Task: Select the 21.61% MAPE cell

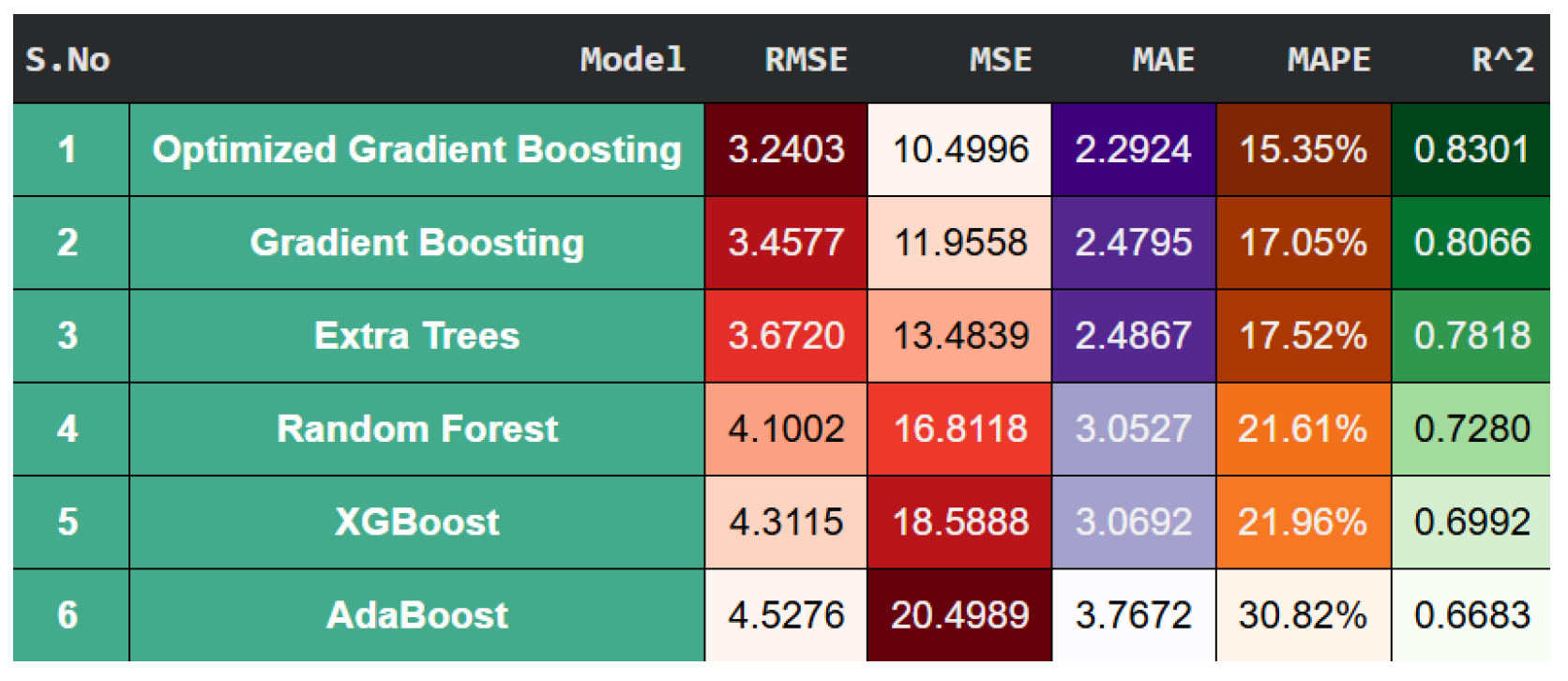Action: 1303,429
